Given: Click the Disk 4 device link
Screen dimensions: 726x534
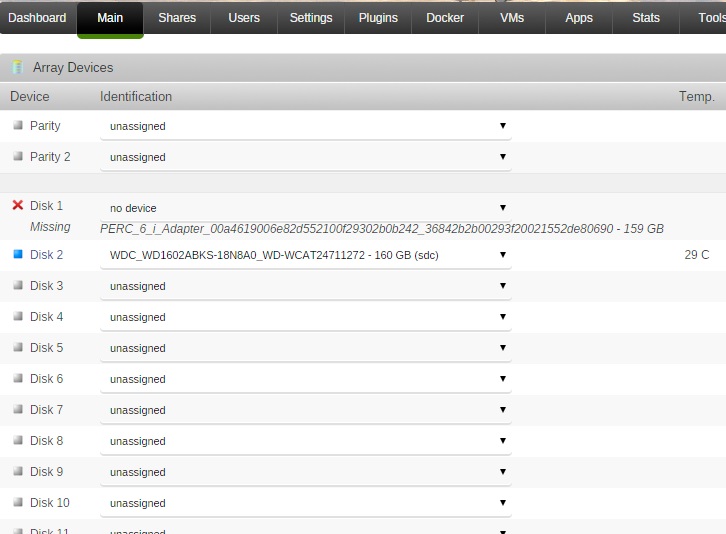Looking at the screenshot, I should 46,317.
